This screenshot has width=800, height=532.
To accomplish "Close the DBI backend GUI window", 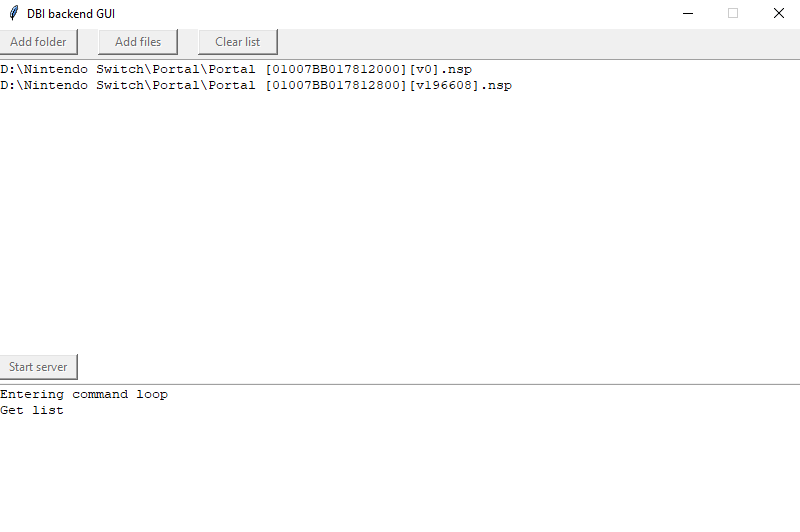I will [778, 14].
